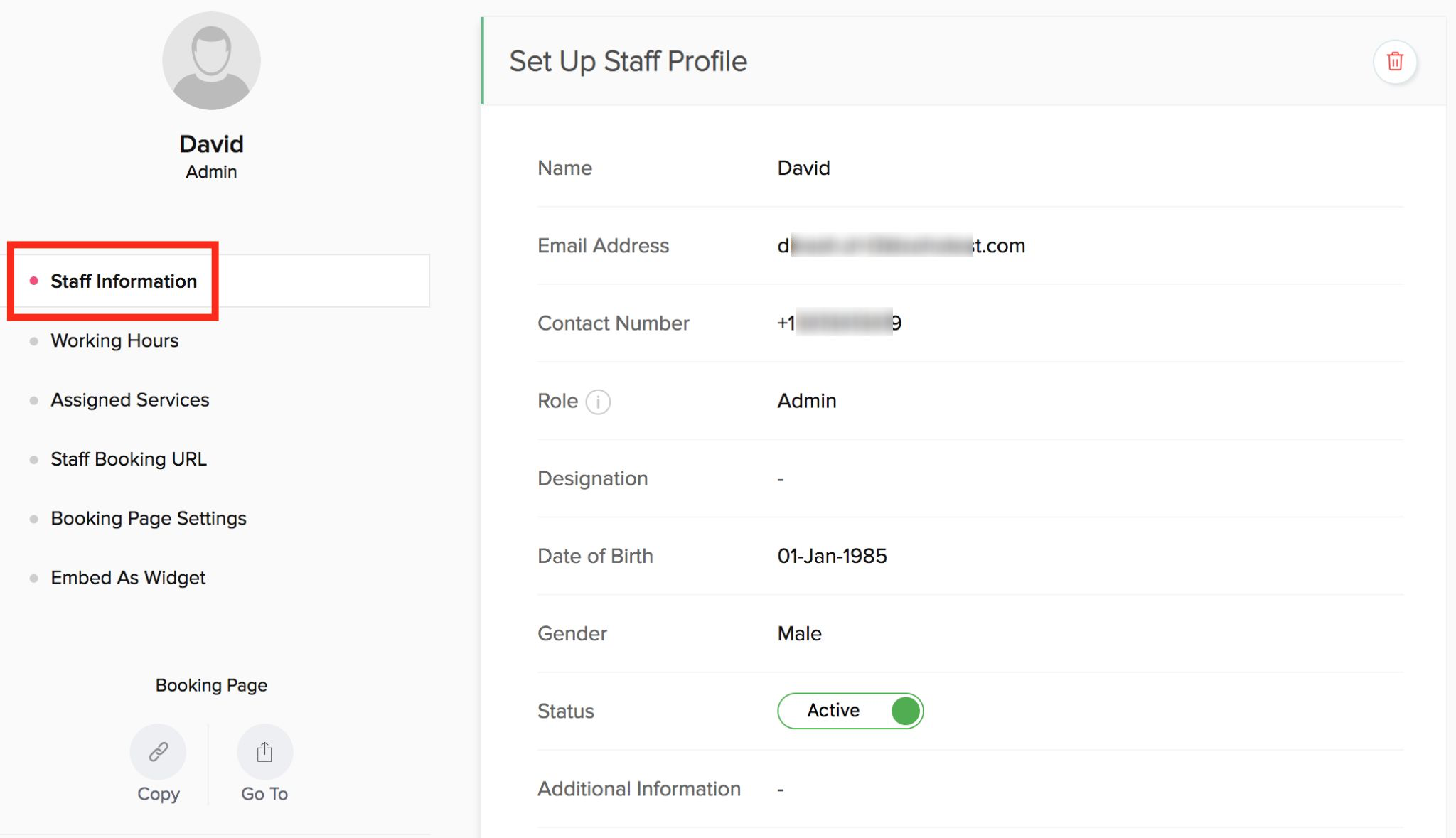
Task: Click the Contact Number value
Action: tap(839, 323)
